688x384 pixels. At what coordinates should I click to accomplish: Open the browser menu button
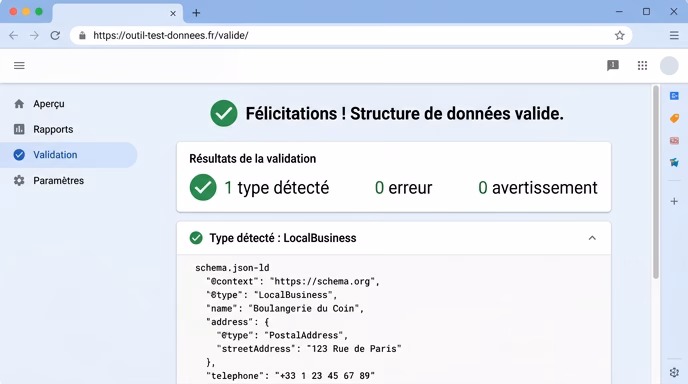pyautogui.click(x=674, y=36)
